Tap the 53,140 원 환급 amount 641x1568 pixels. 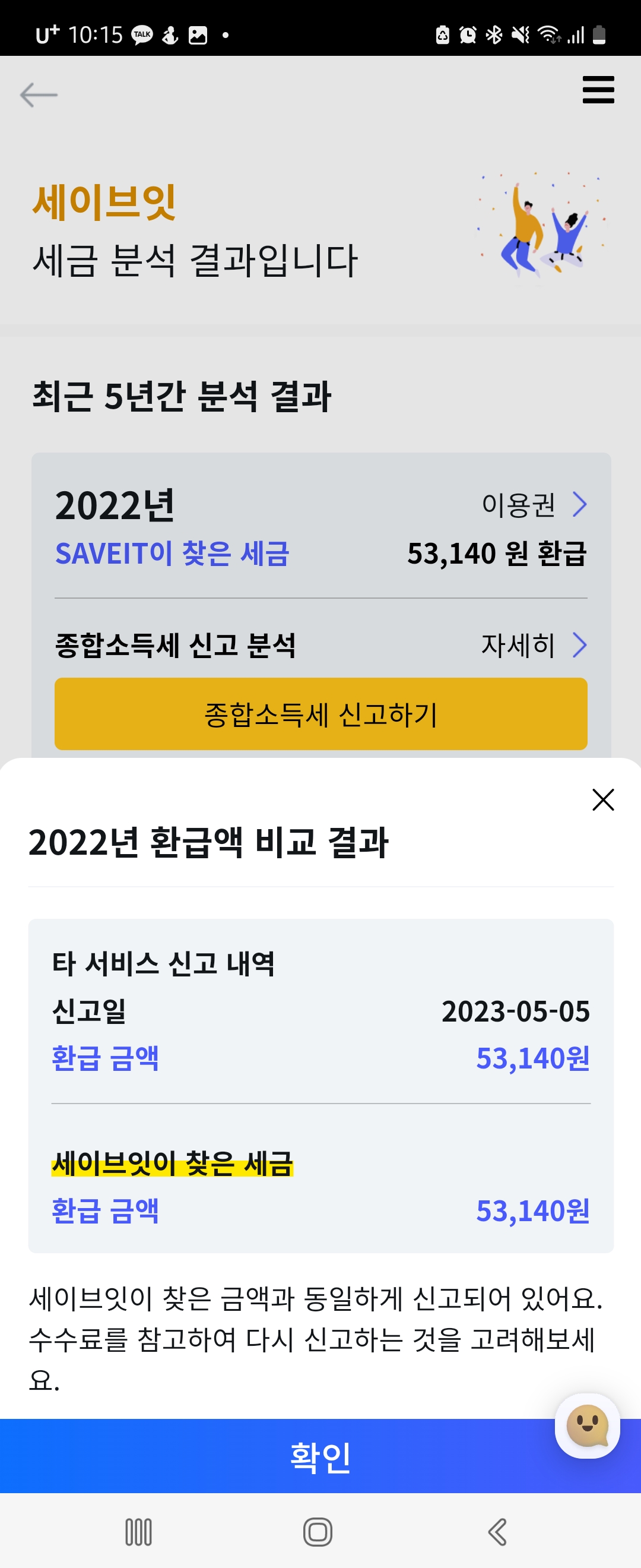[496, 554]
